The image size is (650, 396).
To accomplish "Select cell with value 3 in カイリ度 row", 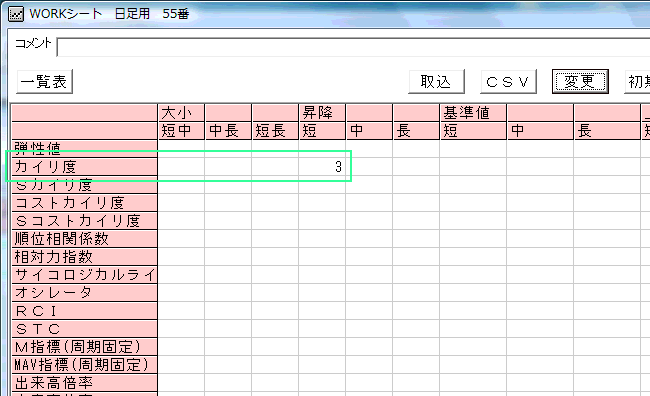I will pyautogui.click(x=322, y=167).
